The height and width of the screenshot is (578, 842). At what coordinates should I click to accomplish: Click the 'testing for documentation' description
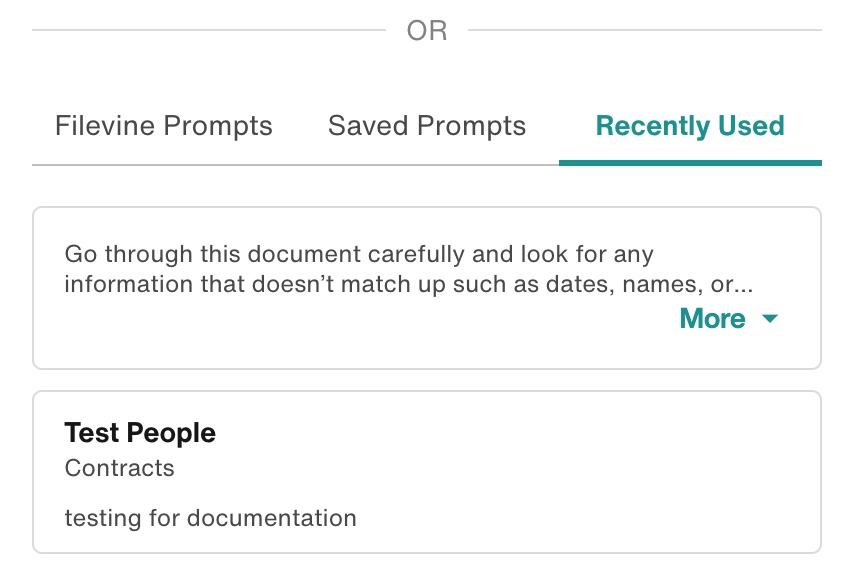point(210,518)
